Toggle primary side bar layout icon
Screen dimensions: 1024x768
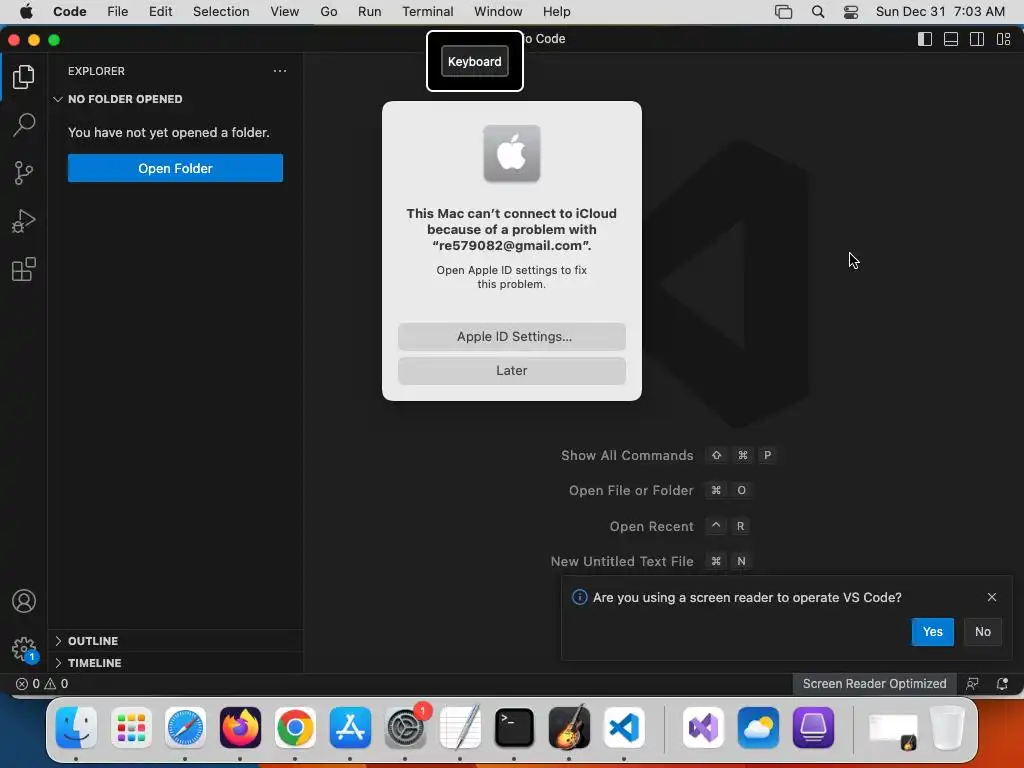pos(925,39)
